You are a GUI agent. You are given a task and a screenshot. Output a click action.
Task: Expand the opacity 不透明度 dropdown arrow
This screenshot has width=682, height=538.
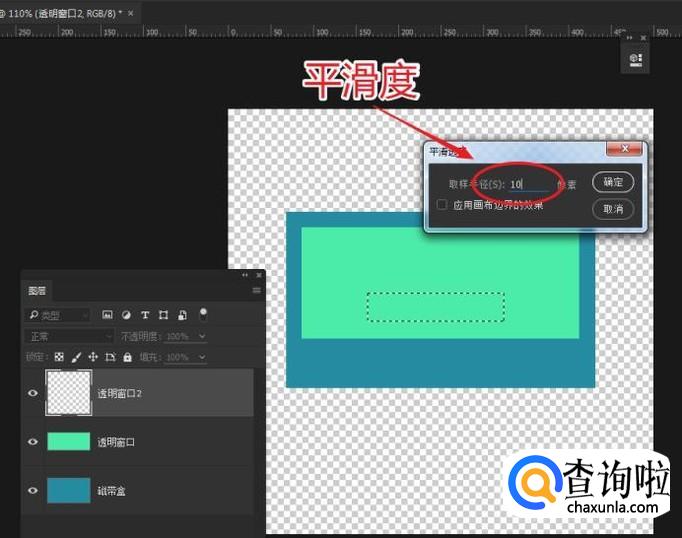pyautogui.click(x=202, y=336)
